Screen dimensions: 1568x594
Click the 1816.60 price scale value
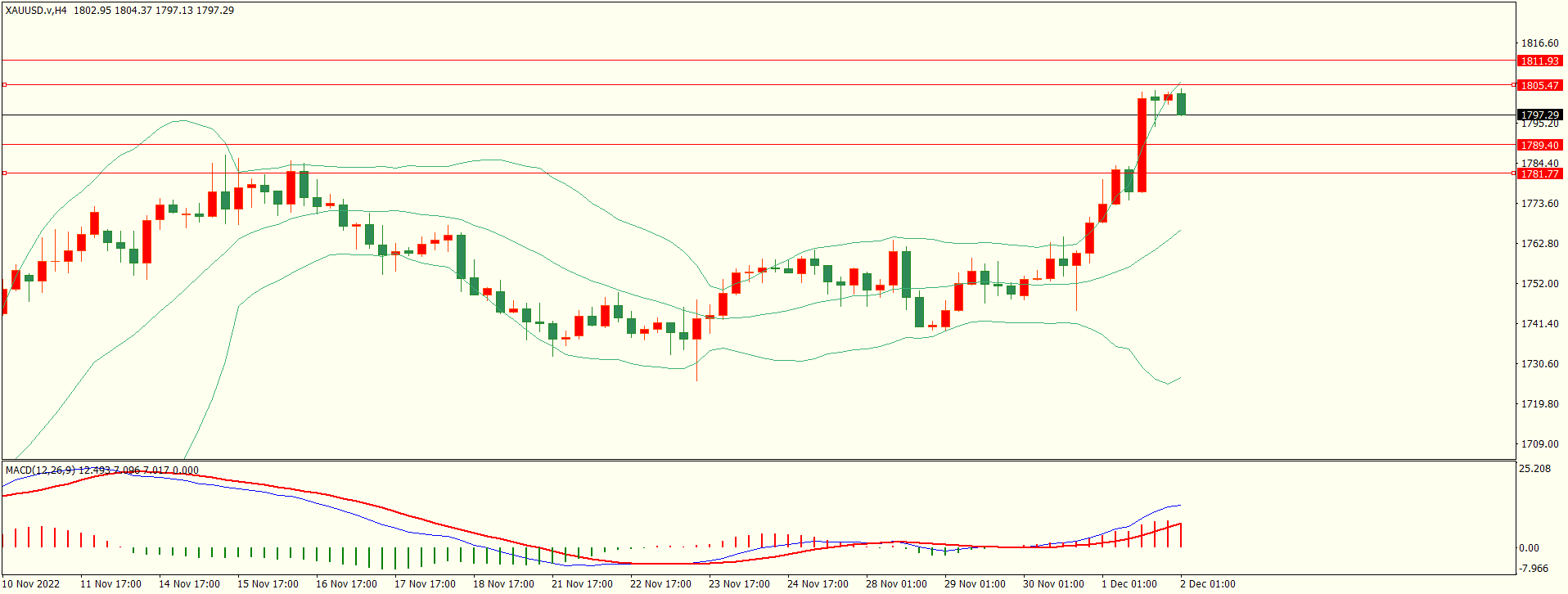(1539, 43)
